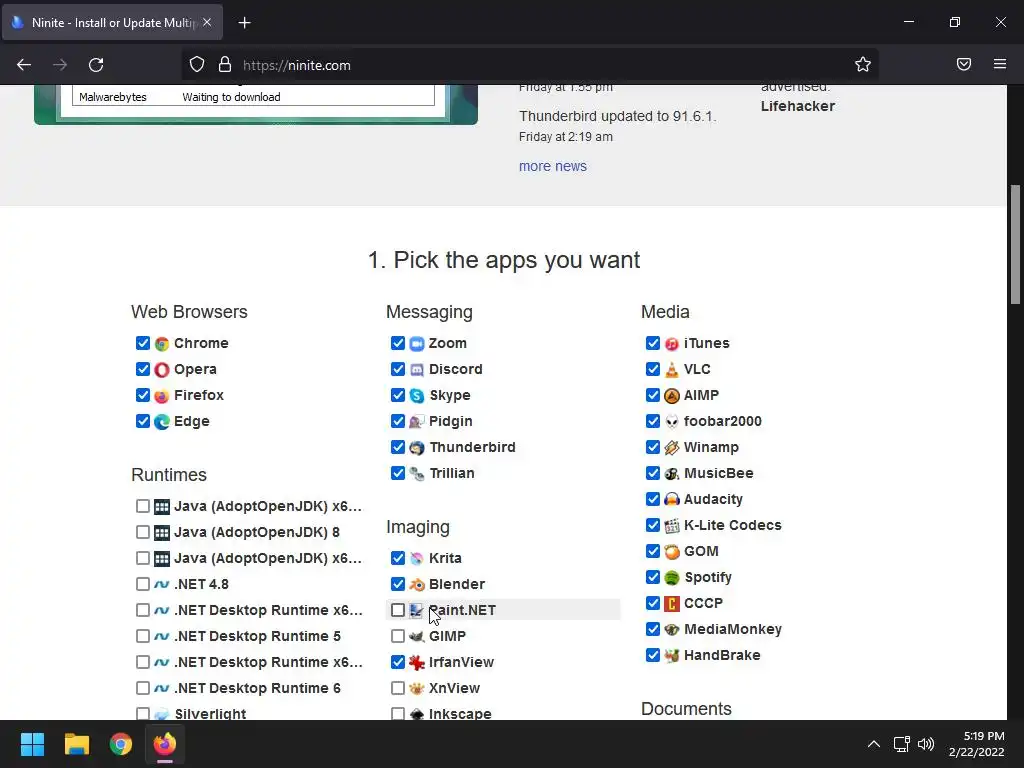Check .NET Desktop Runtime 6 checkbox
Image resolution: width=1024 pixels, height=768 pixels.
tap(143, 688)
